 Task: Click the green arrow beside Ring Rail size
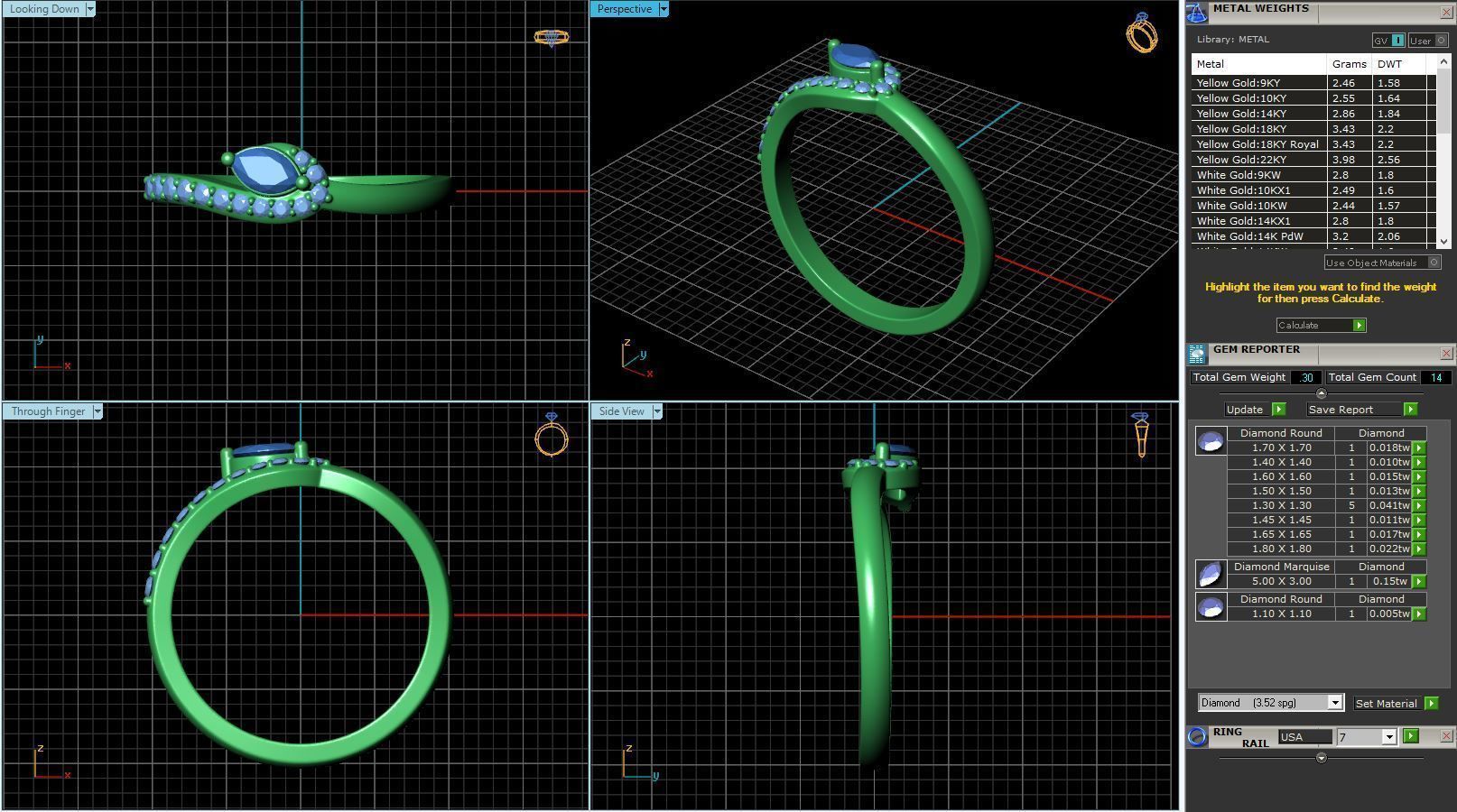(x=1411, y=736)
